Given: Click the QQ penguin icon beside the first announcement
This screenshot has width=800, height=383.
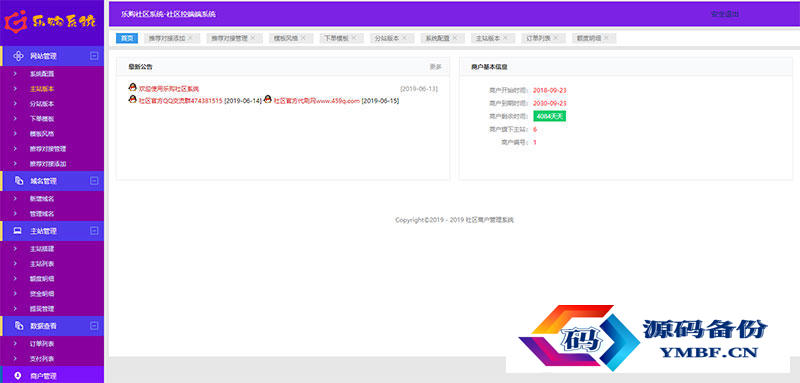Looking at the screenshot, I should (133, 88).
